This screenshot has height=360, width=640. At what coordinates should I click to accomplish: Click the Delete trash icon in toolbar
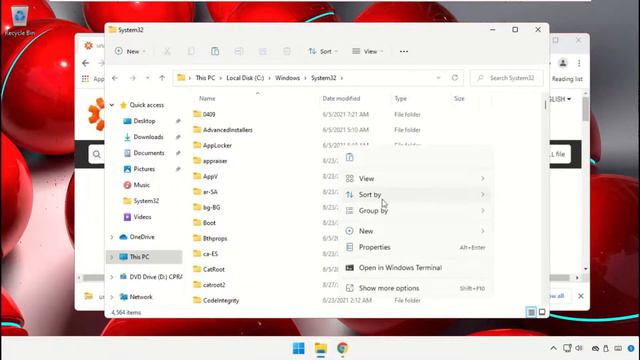287,51
